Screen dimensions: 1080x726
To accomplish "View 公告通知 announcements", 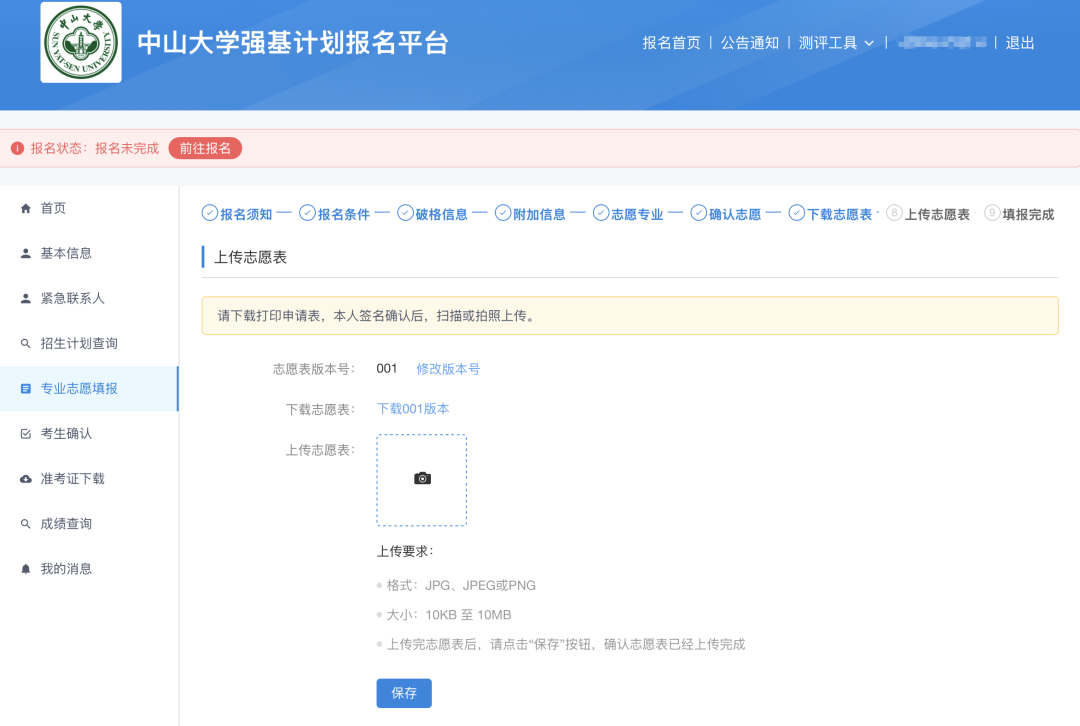I will tap(749, 42).
